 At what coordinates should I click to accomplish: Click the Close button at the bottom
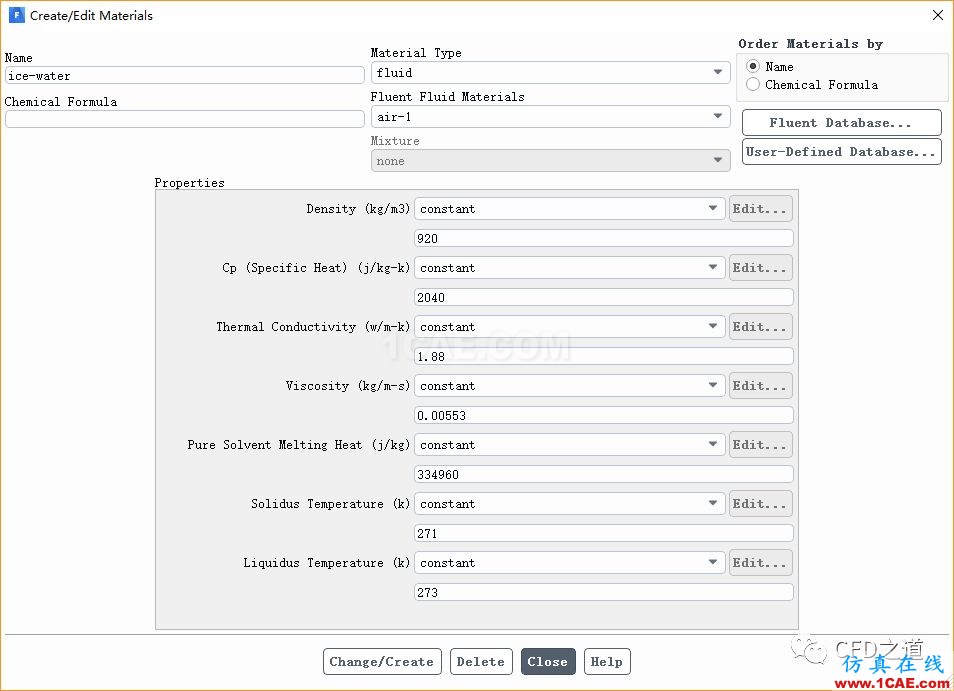[x=548, y=662]
